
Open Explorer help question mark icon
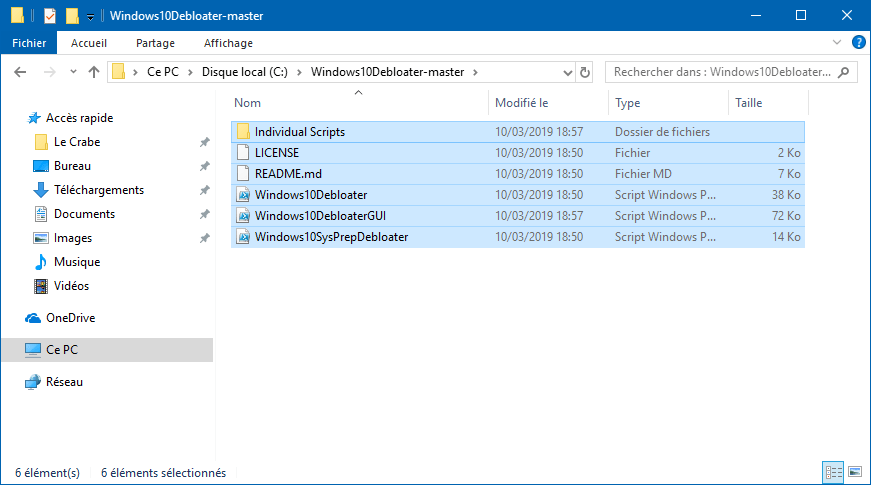click(858, 42)
